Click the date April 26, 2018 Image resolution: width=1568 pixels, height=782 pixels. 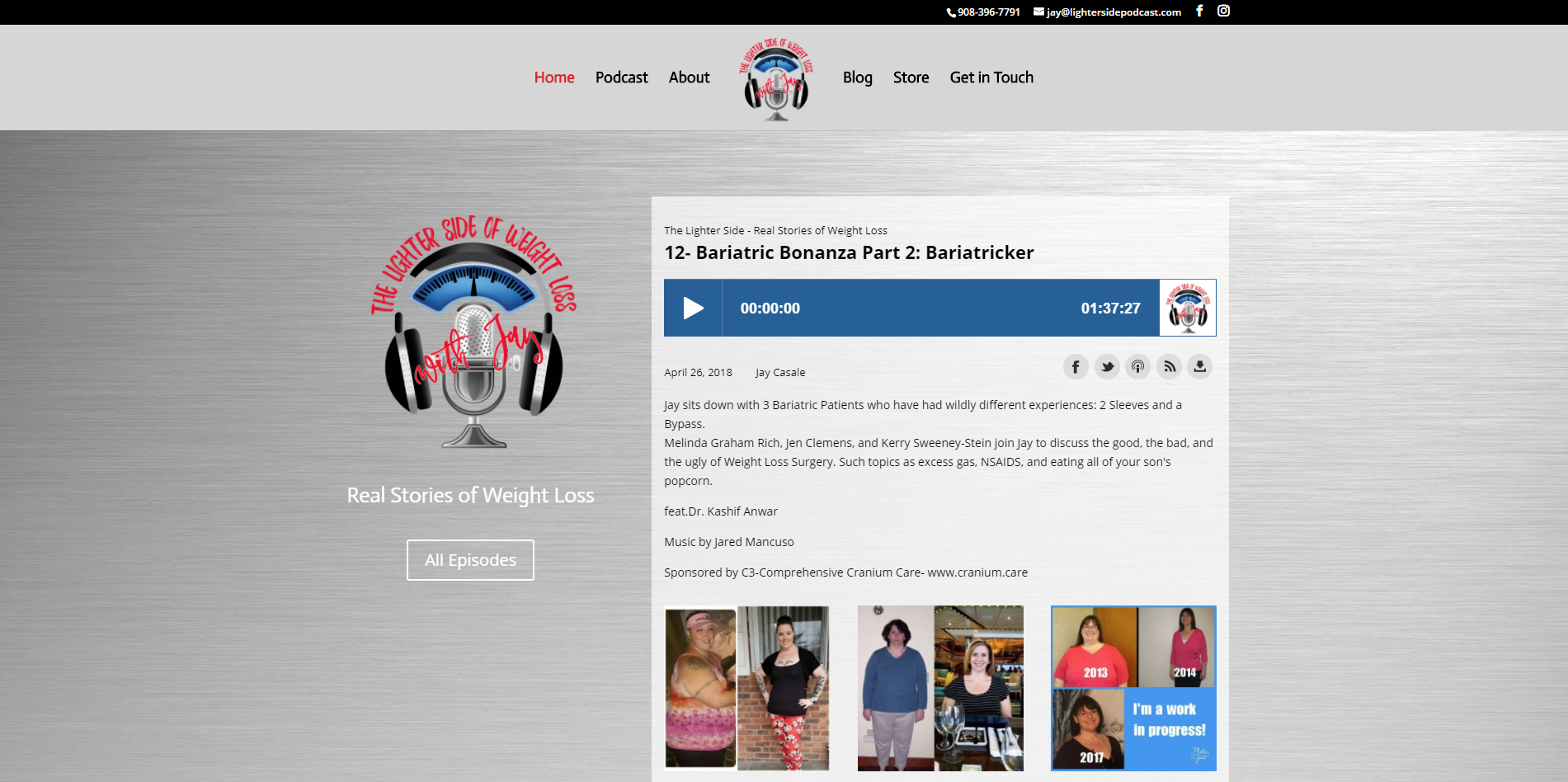pos(698,373)
